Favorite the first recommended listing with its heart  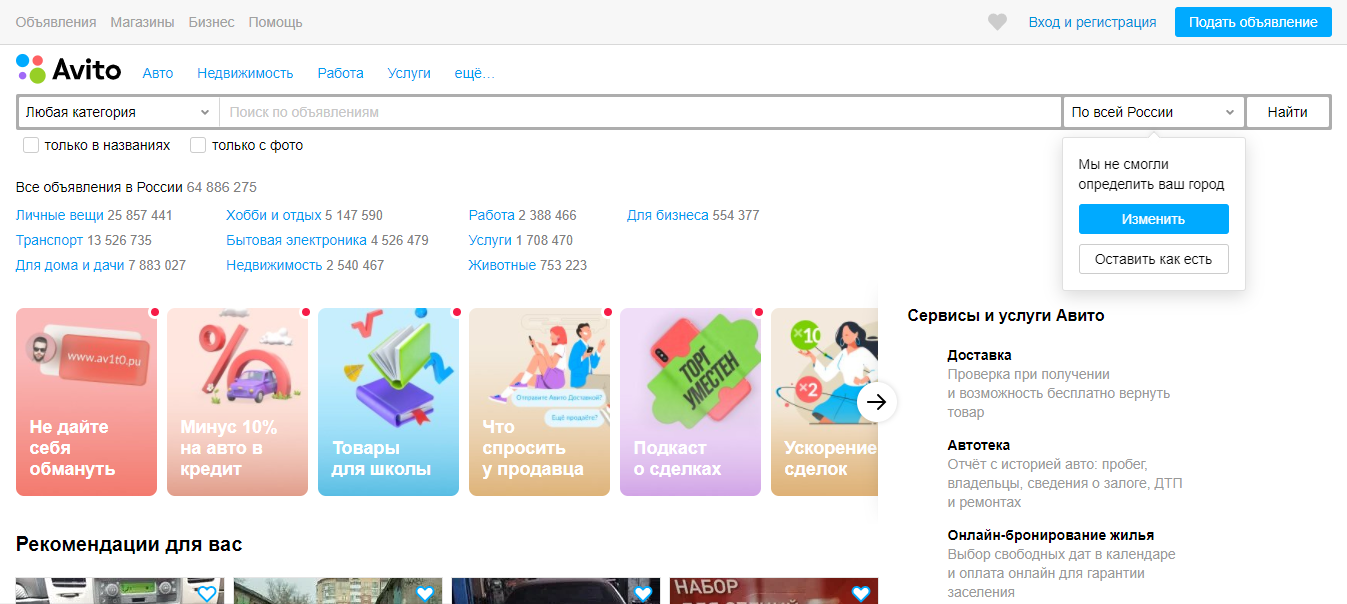click(x=207, y=594)
